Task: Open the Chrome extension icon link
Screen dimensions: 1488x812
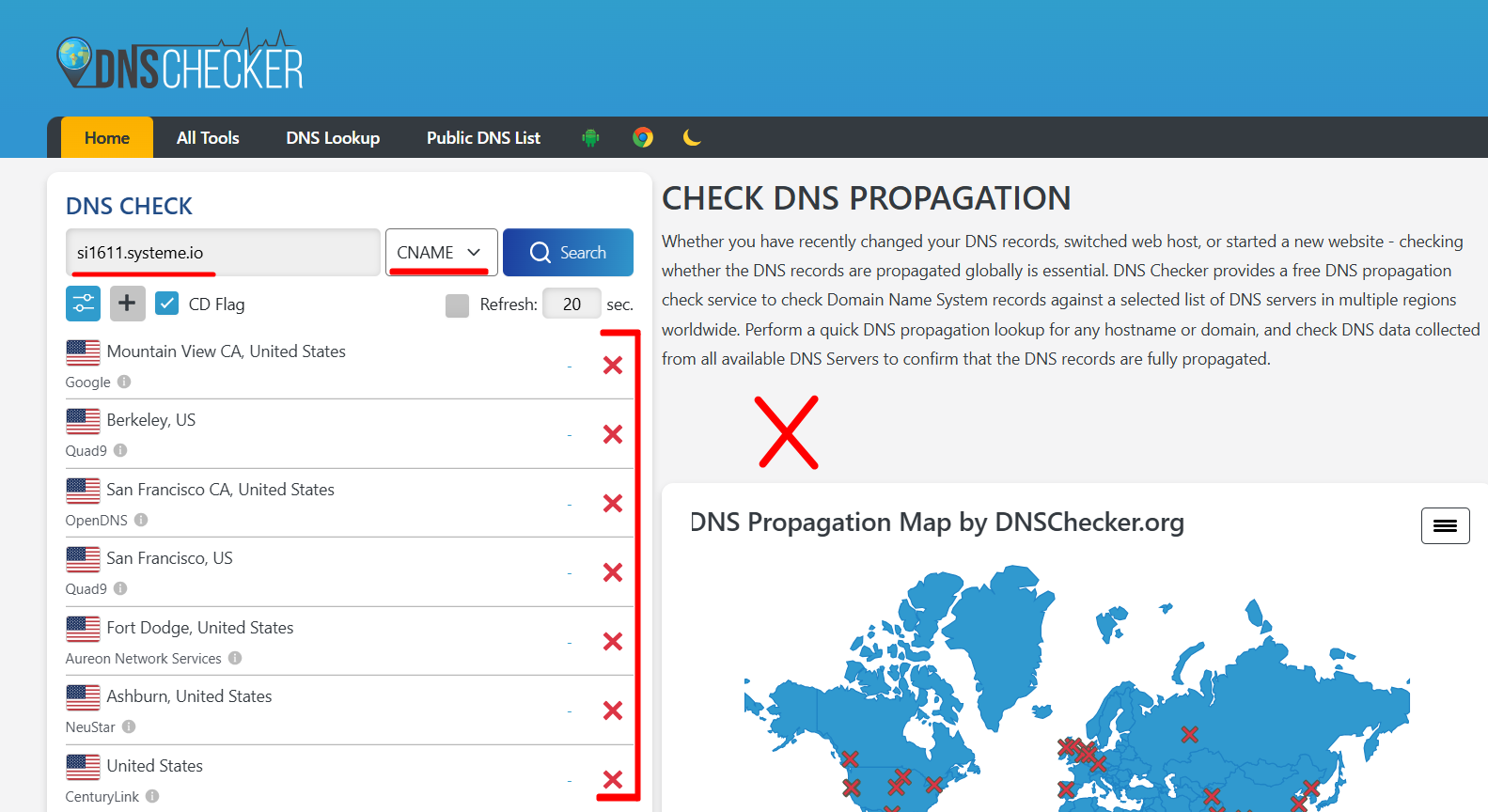Action: [643, 138]
